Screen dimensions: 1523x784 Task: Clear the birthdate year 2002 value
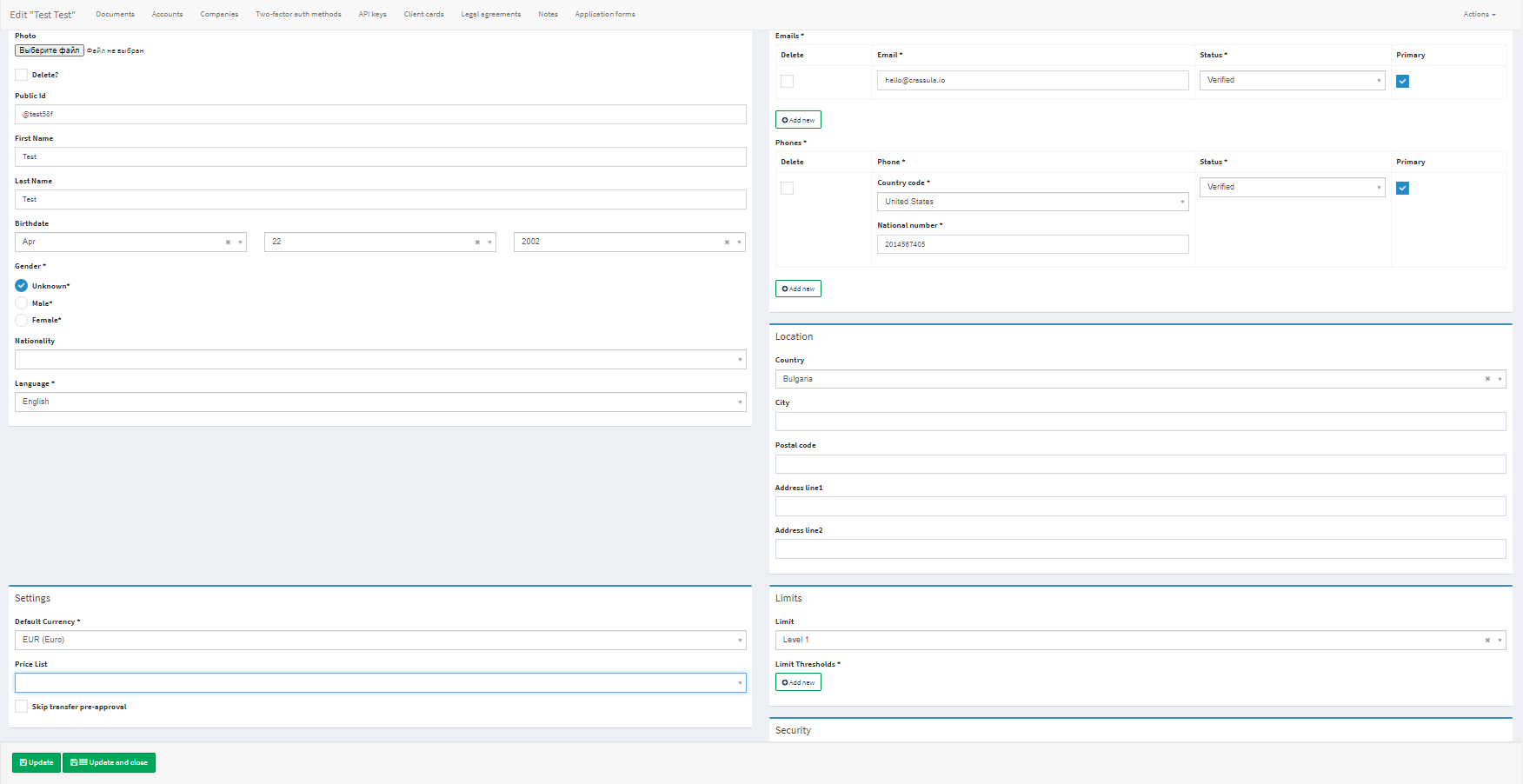point(727,243)
